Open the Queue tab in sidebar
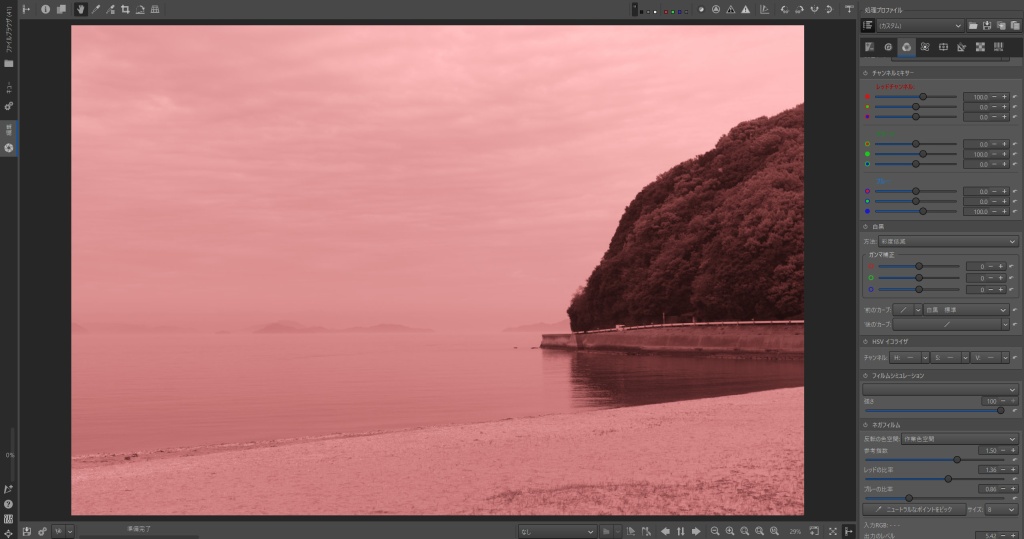Image resolution: width=1024 pixels, height=539 pixels. point(8,96)
